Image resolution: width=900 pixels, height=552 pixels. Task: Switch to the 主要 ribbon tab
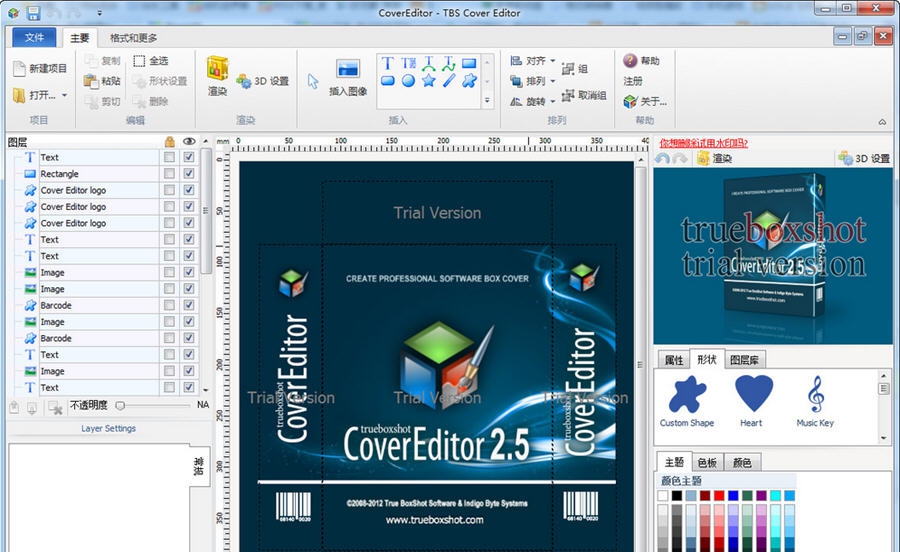coord(80,38)
